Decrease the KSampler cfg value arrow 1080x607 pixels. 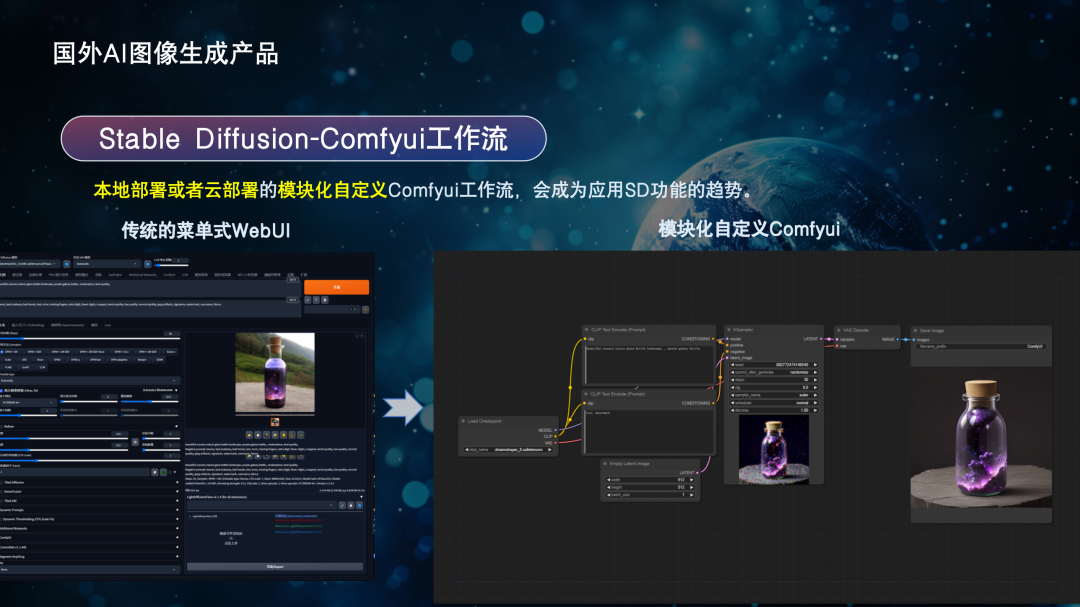[x=732, y=387]
